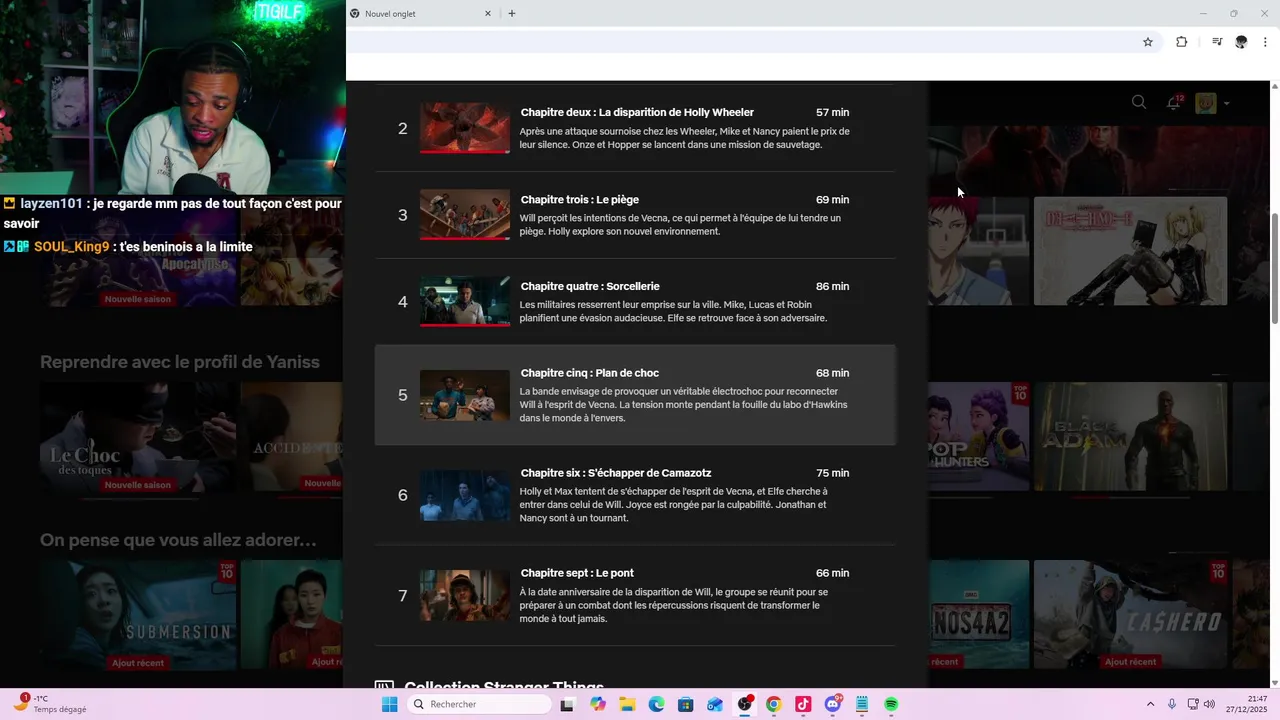The height and width of the screenshot is (720, 1280).
Task: Select title Chapitre quatre : Sorcellerie
Action: click(x=590, y=286)
